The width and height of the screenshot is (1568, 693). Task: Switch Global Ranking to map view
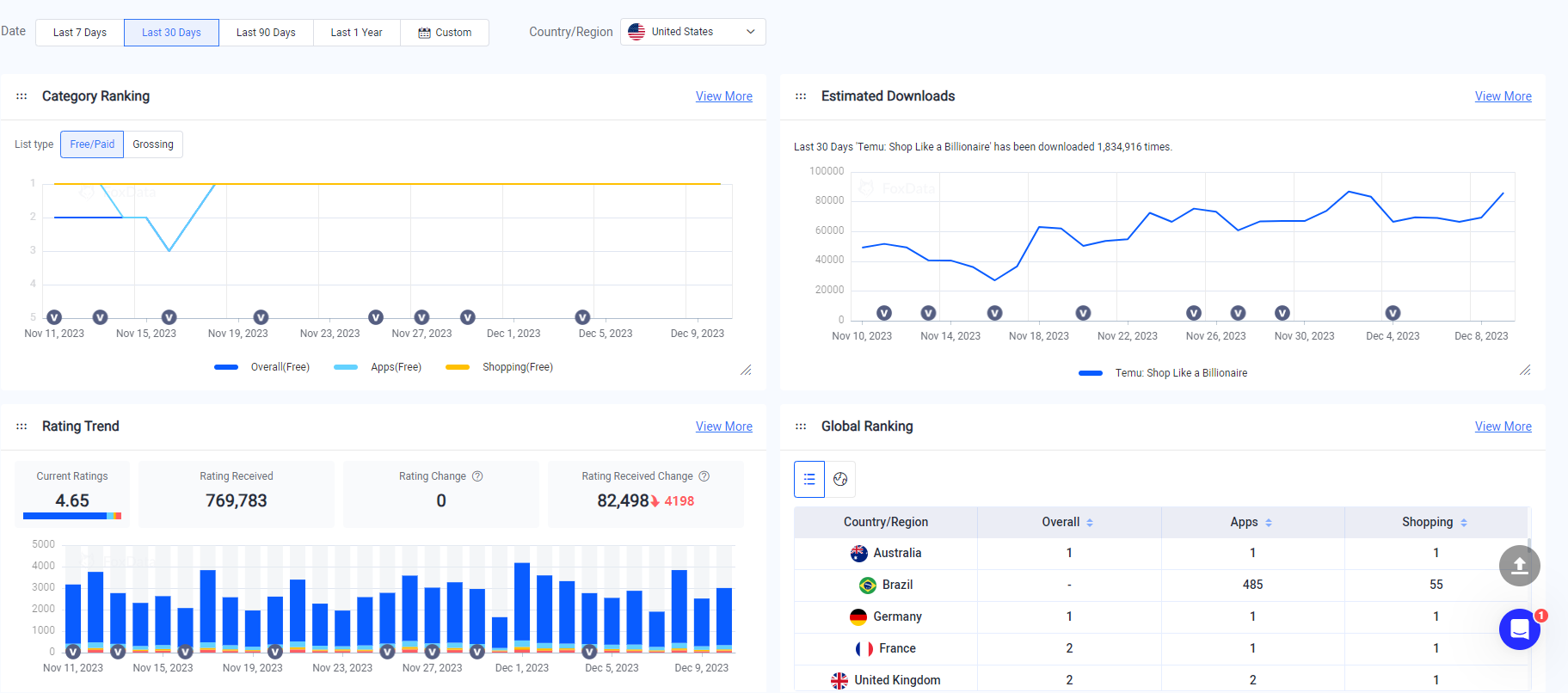pyautogui.click(x=840, y=479)
